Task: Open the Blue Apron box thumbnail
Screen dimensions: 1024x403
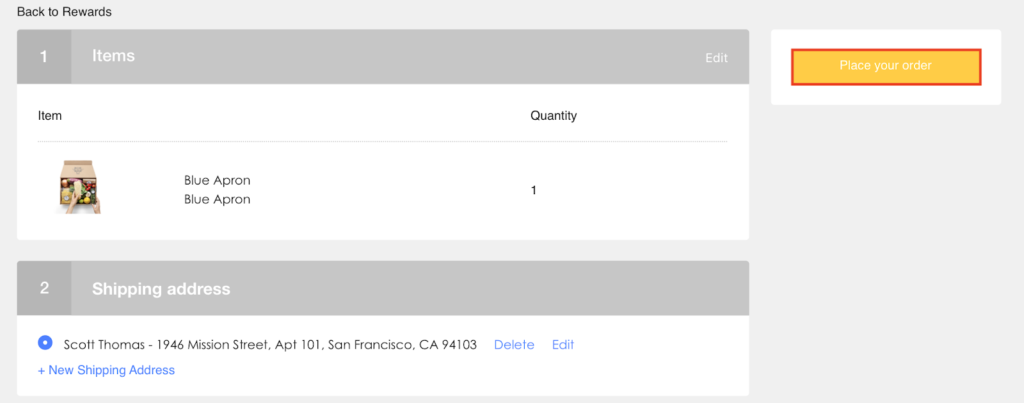Action: point(80,187)
